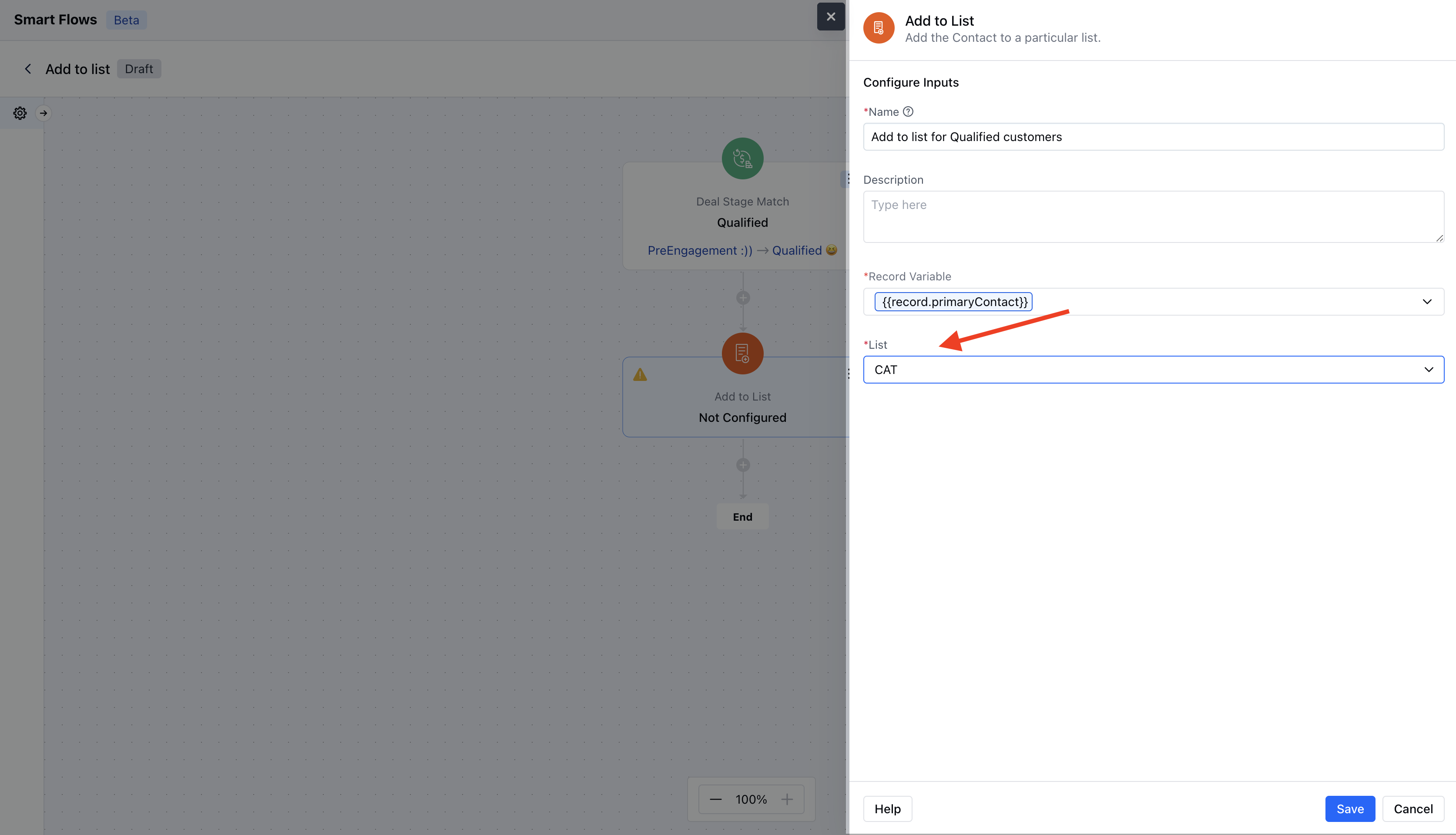Close the Add to List panel
This screenshot has height=835, width=1456.
pyautogui.click(x=831, y=17)
